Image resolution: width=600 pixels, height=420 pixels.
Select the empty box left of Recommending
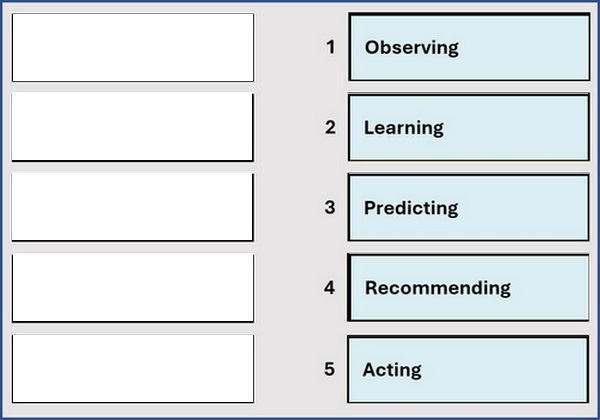(133, 288)
